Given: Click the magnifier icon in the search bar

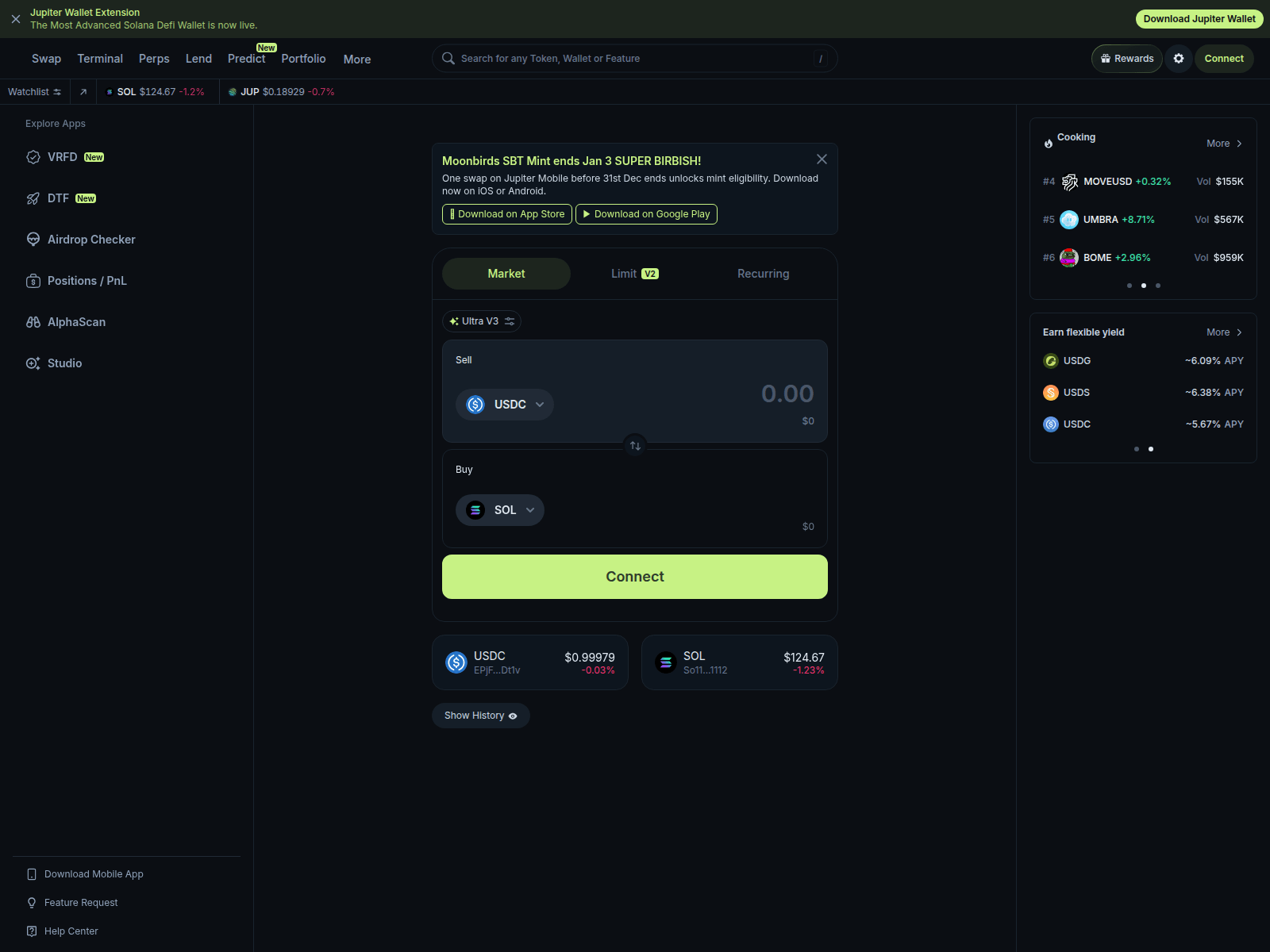Looking at the screenshot, I should point(448,59).
